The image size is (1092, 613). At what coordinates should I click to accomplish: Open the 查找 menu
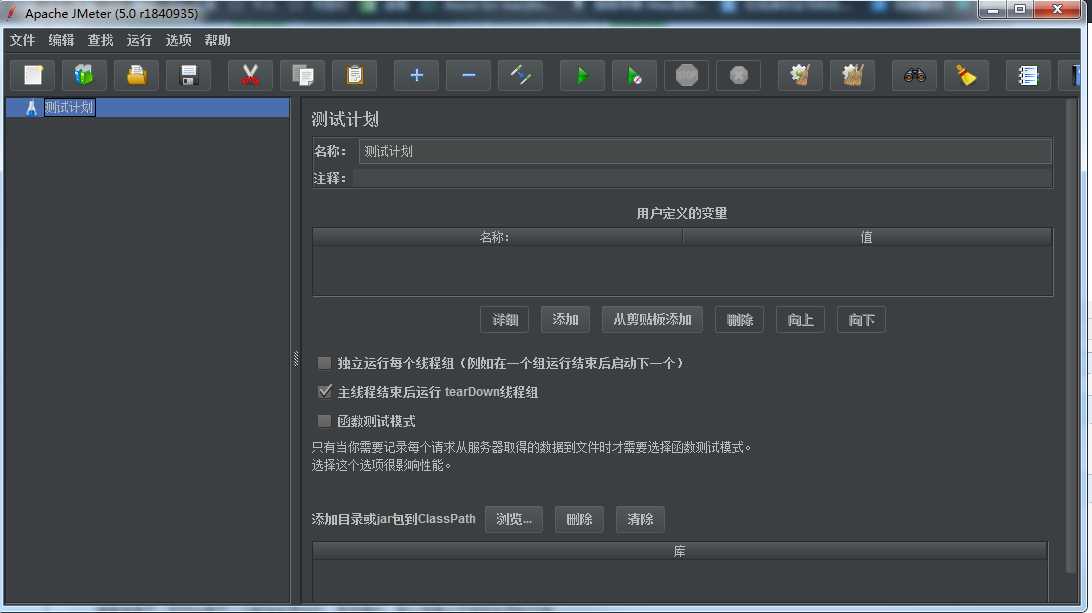[x=100, y=40]
